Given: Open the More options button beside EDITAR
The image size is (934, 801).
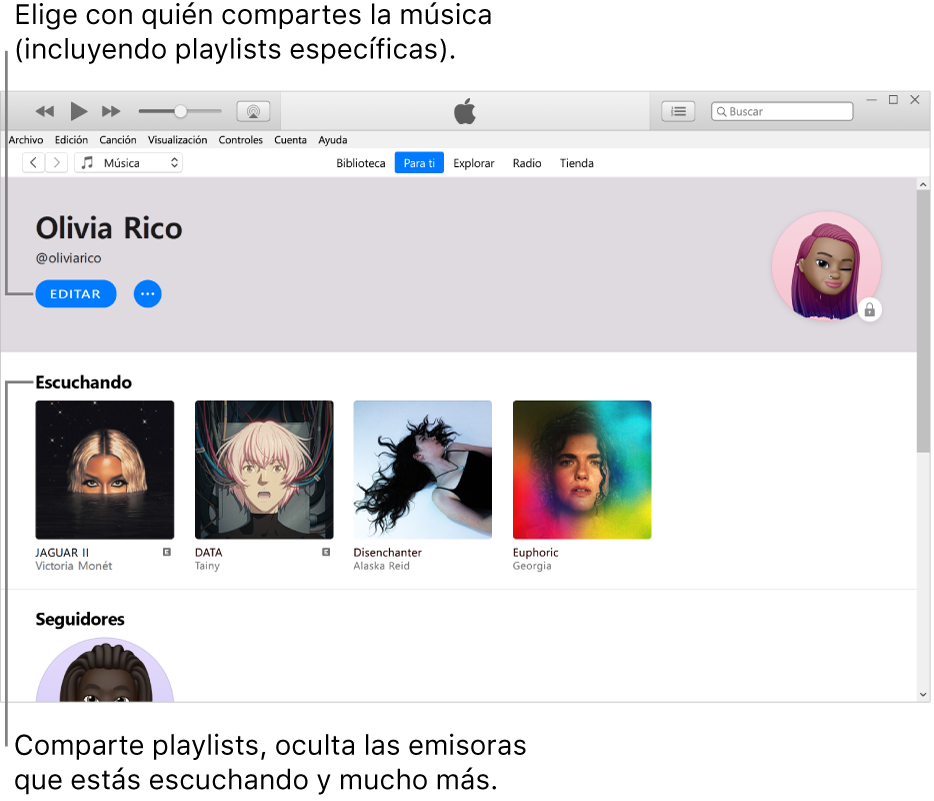Looking at the screenshot, I should 147,293.
